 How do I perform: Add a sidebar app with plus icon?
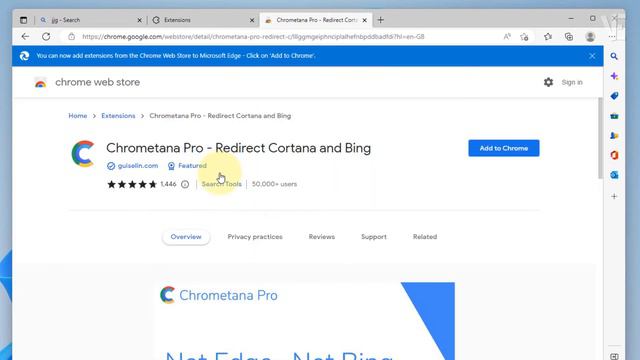(x=614, y=196)
